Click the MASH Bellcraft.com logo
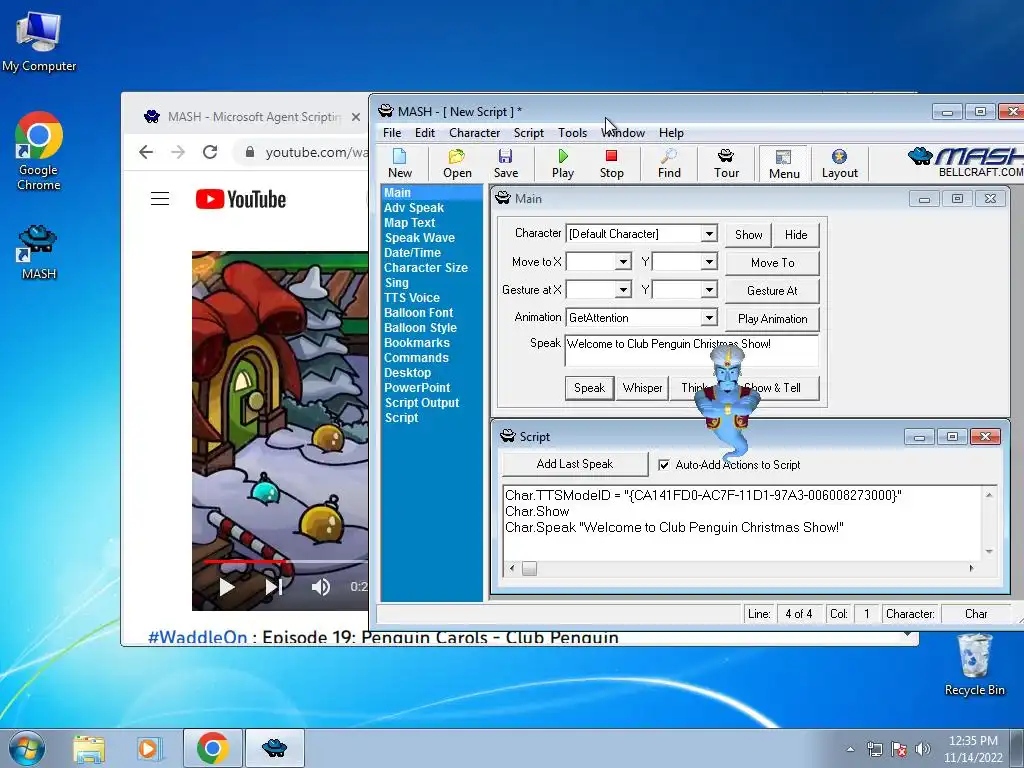 click(965, 162)
